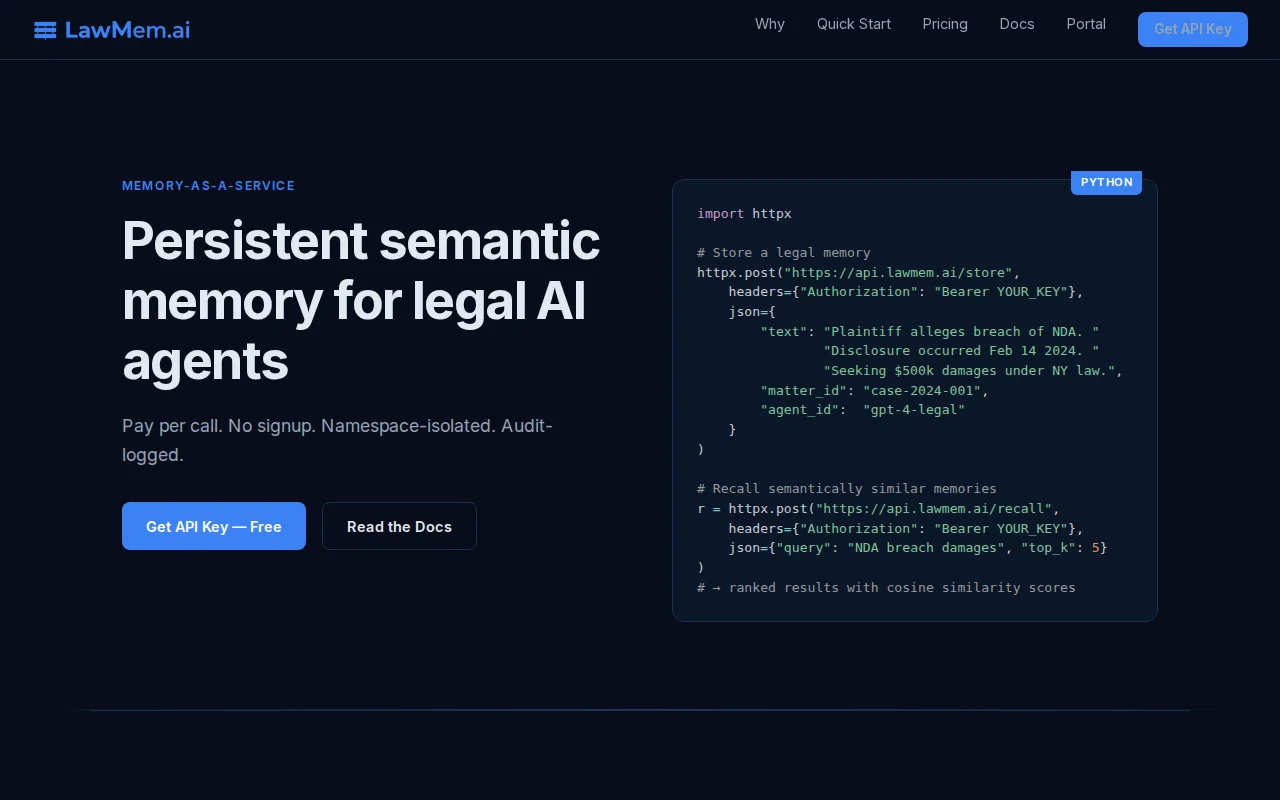Click the LawMem.ai brand name

click(x=127, y=30)
